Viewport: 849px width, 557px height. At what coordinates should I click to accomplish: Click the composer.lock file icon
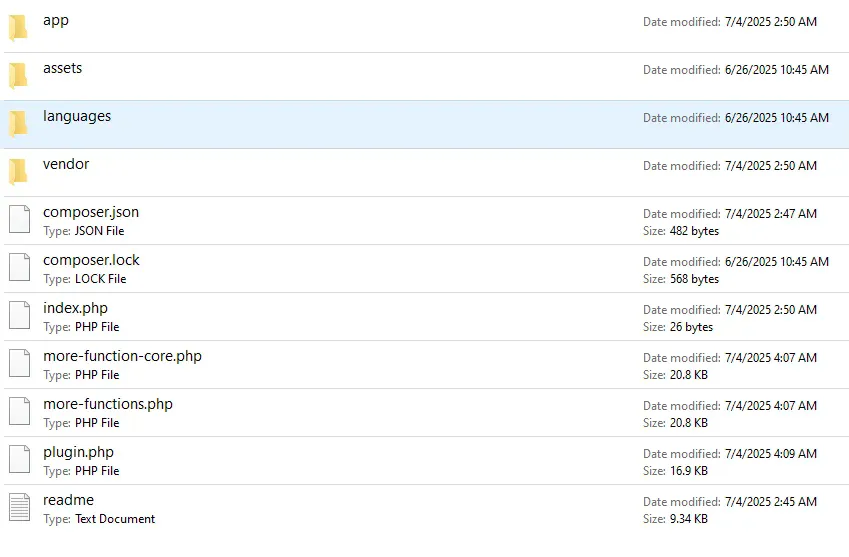(x=19, y=268)
